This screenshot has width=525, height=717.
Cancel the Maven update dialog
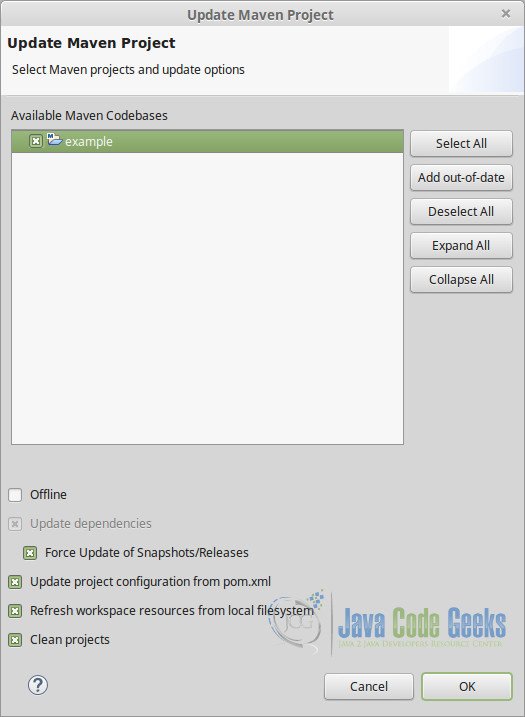pyautogui.click(x=369, y=686)
